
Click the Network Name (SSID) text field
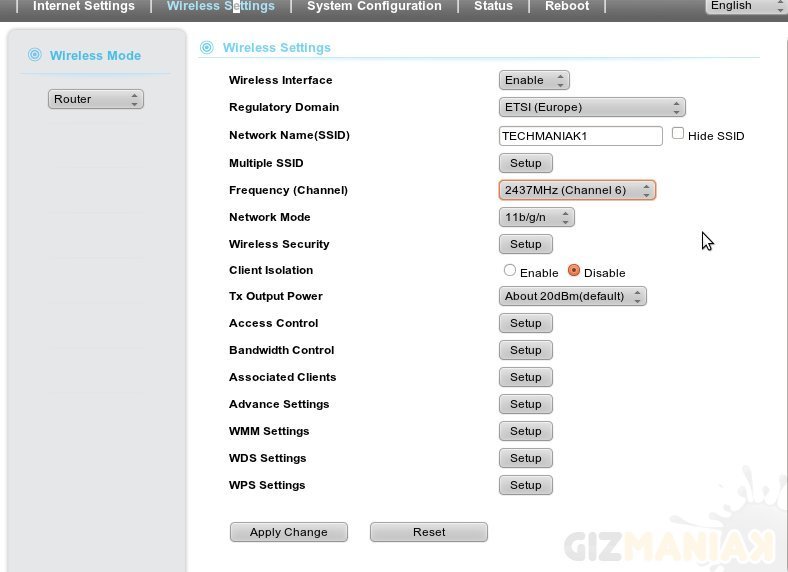click(x=580, y=136)
